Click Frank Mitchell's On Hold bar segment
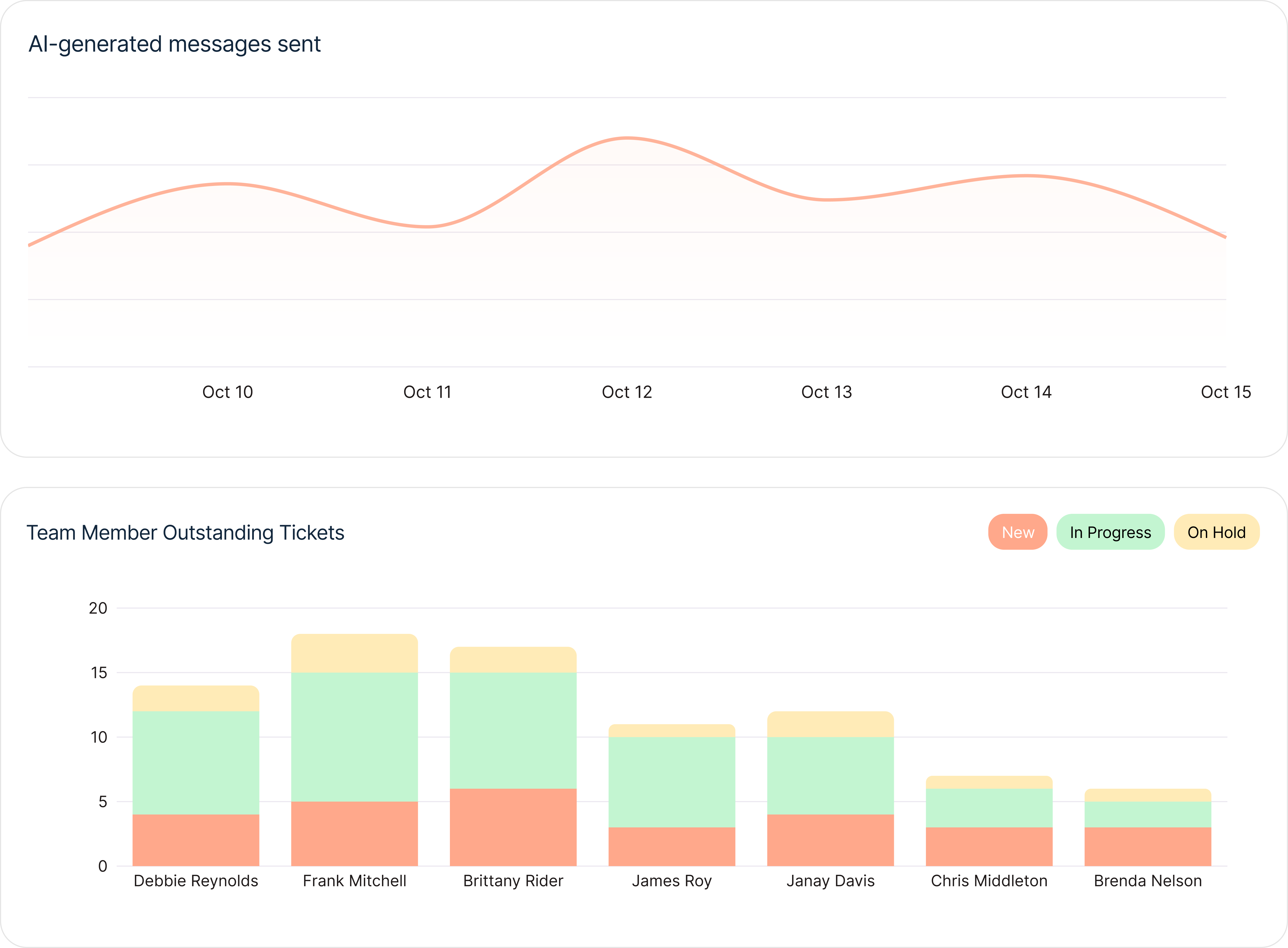Screen dimensions: 1288x948 [354, 654]
